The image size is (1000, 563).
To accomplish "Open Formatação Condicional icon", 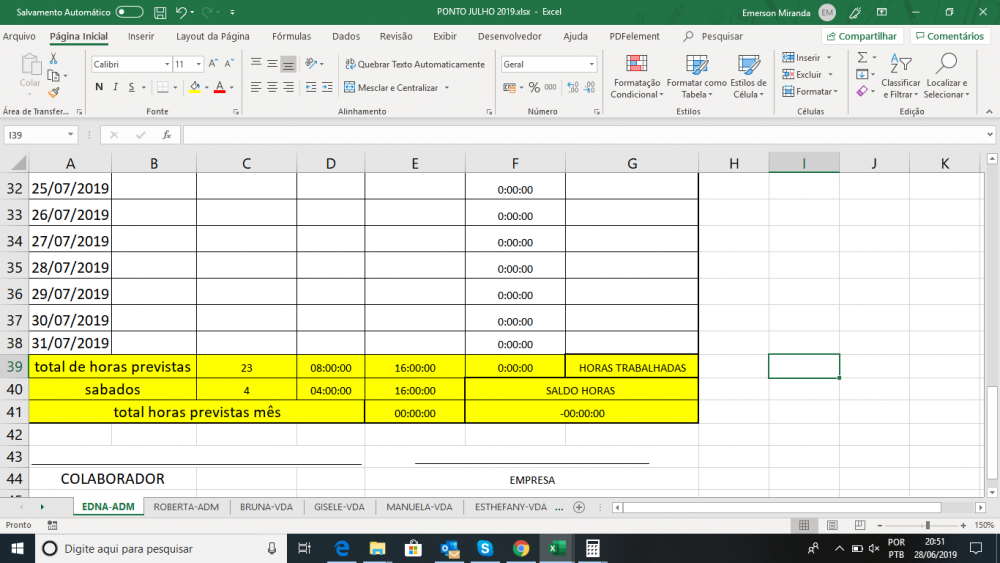I will pyautogui.click(x=636, y=76).
